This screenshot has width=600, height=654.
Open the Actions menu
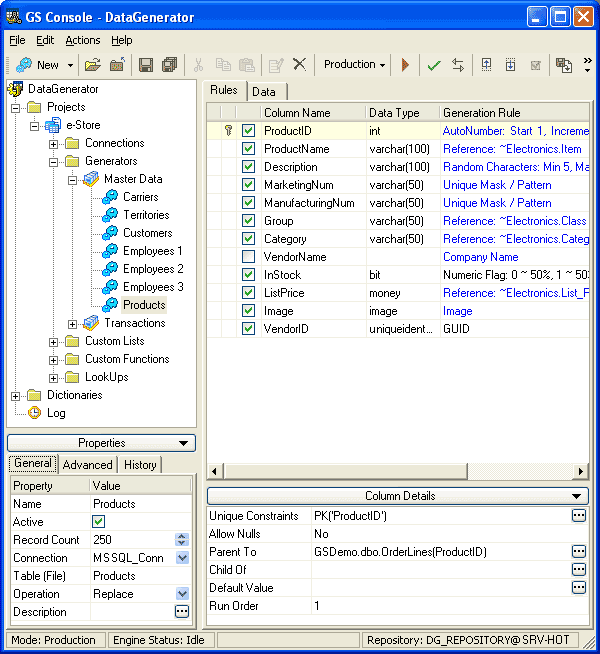coord(83,40)
